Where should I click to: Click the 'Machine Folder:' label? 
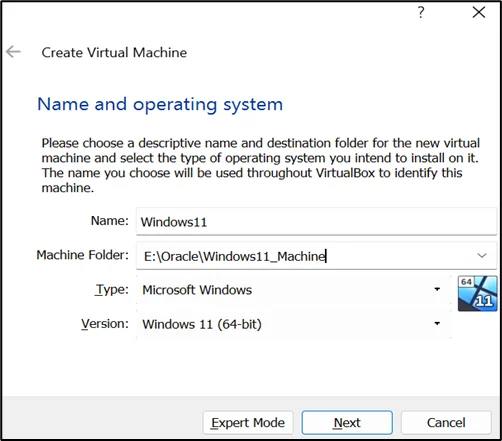[82, 255]
